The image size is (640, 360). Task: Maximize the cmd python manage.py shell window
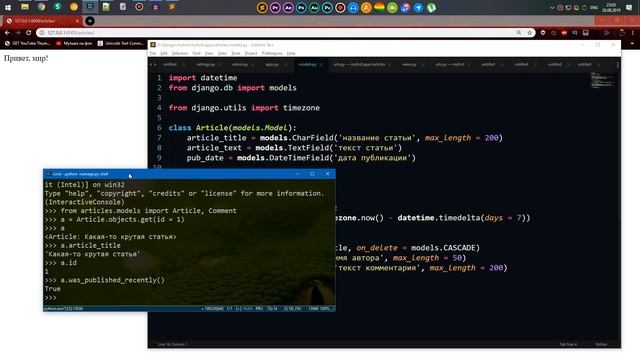coord(312,174)
